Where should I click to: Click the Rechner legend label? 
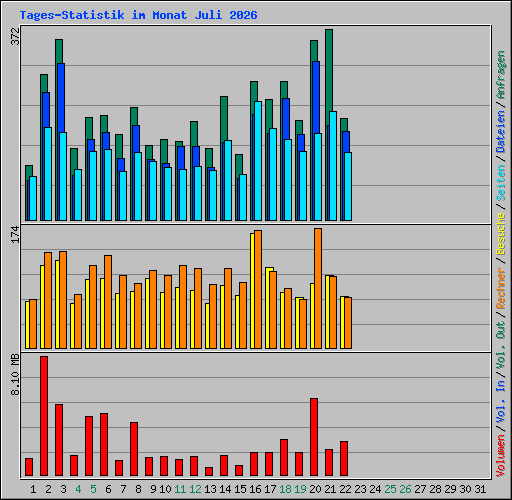coord(501,288)
